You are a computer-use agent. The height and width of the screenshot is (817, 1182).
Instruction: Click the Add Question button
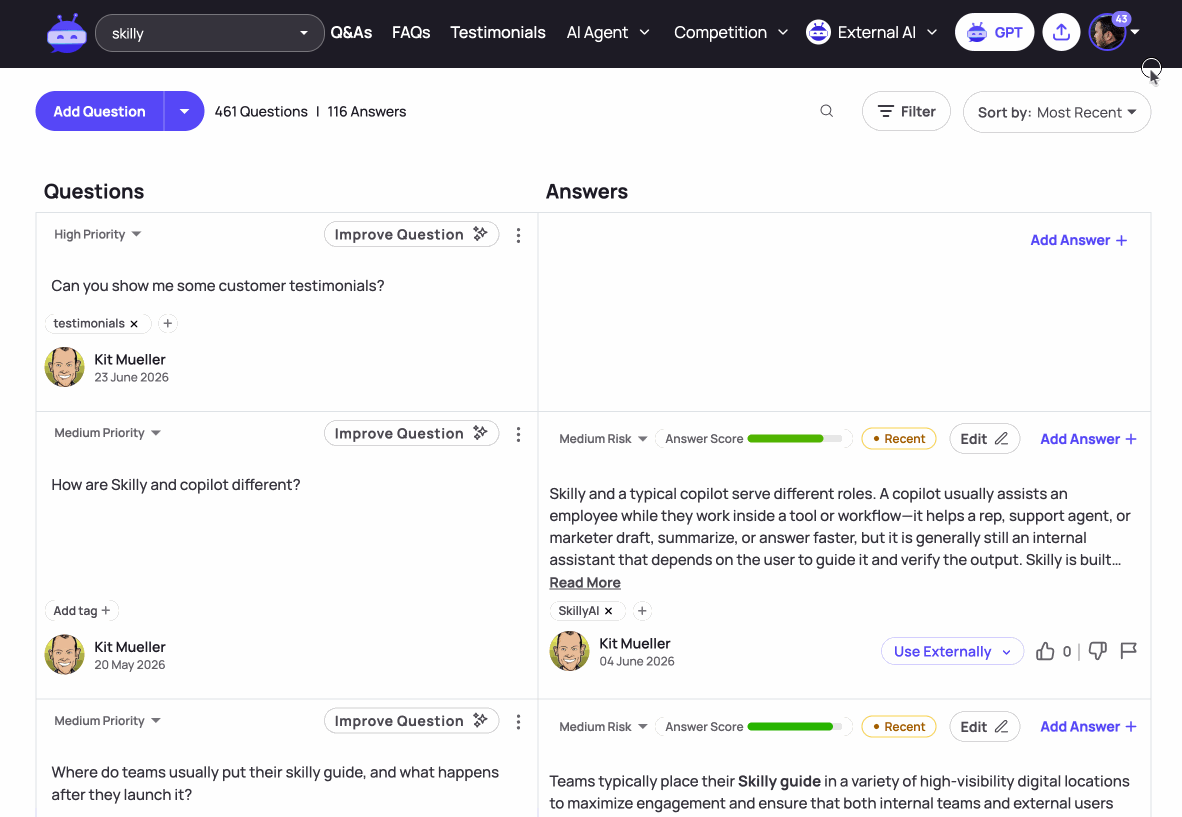point(100,112)
